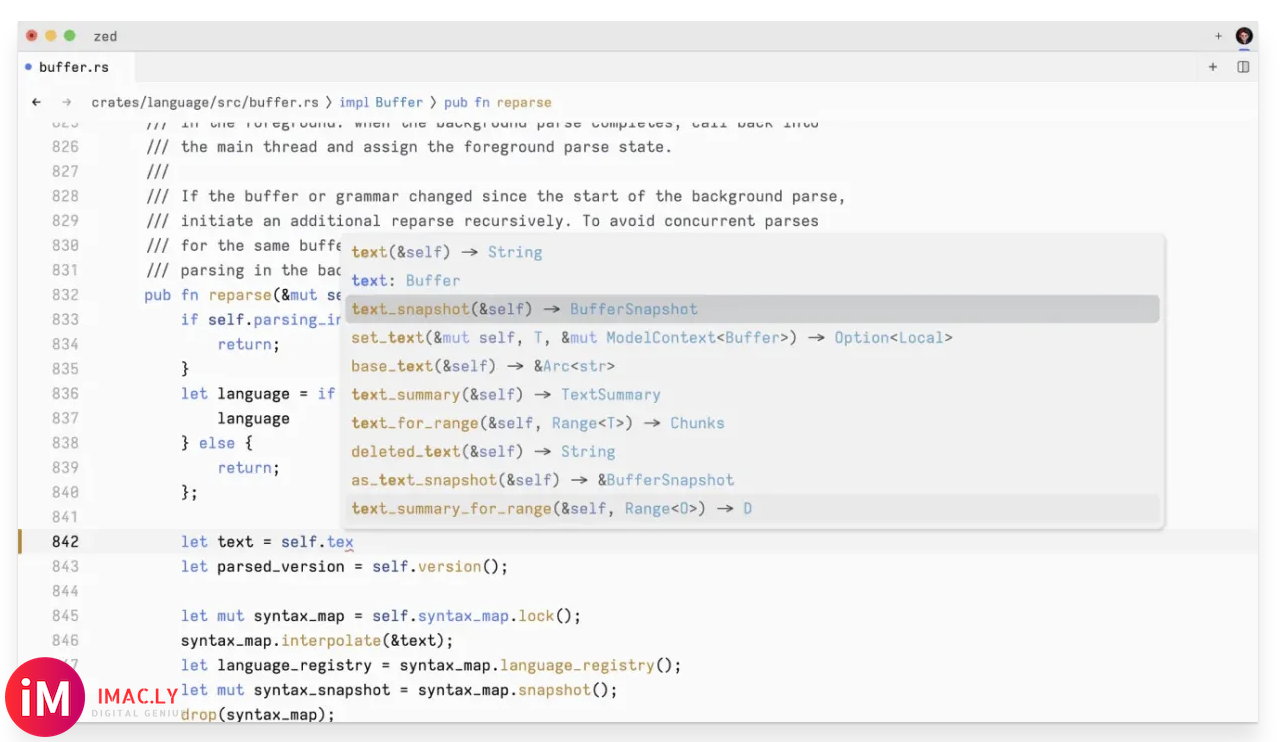The image size is (1280, 742).
Task: Click the crates/language/src/buffer.rs breadcrumb
Action: 205,102
